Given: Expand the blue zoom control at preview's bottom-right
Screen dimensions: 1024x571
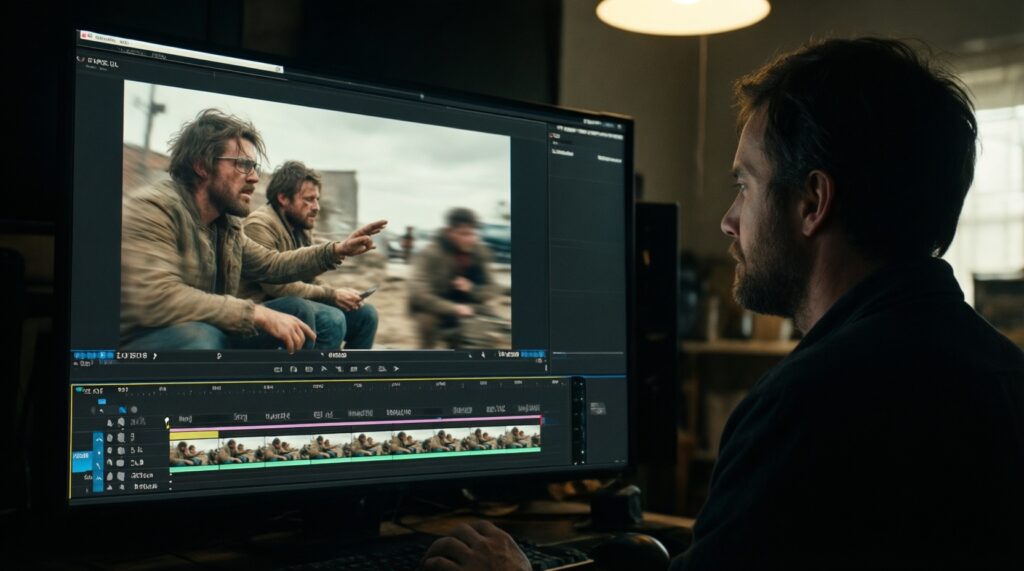Looking at the screenshot, I should coord(532,353).
